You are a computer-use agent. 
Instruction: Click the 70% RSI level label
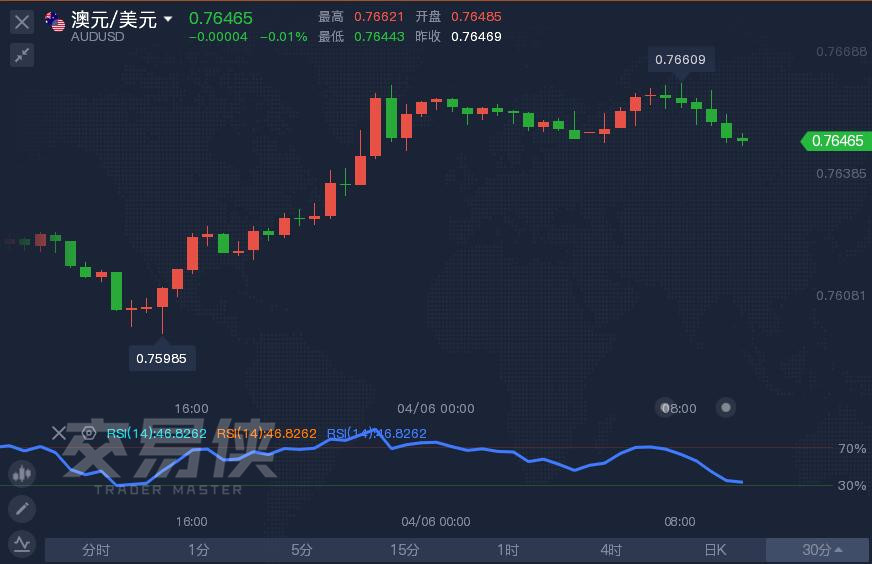tap(852, 448)
